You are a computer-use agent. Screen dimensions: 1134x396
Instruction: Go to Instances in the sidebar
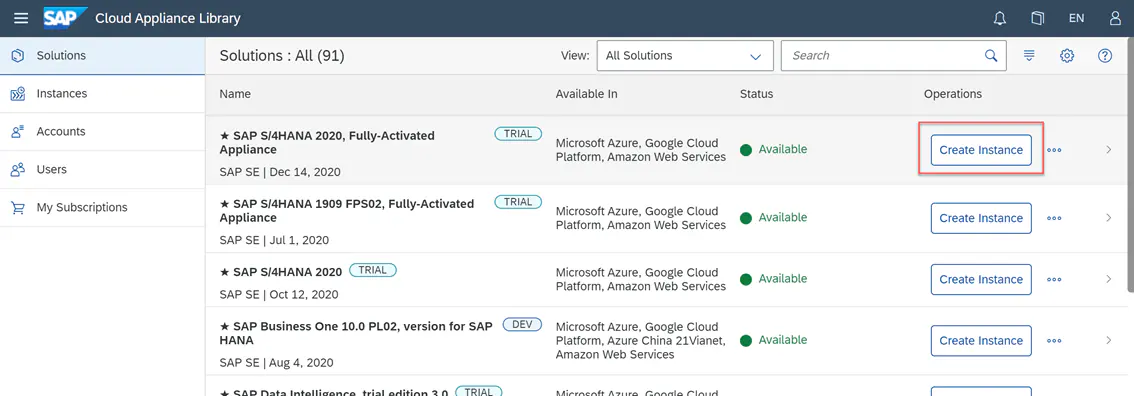tap(102, 94)
